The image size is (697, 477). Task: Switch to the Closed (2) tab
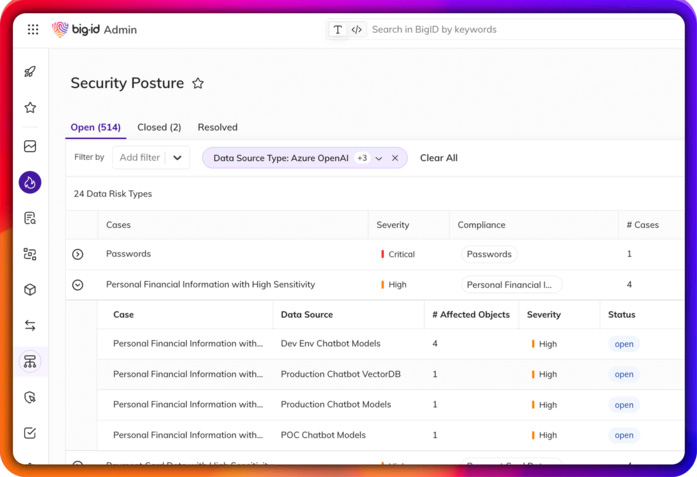coord(159,127)
